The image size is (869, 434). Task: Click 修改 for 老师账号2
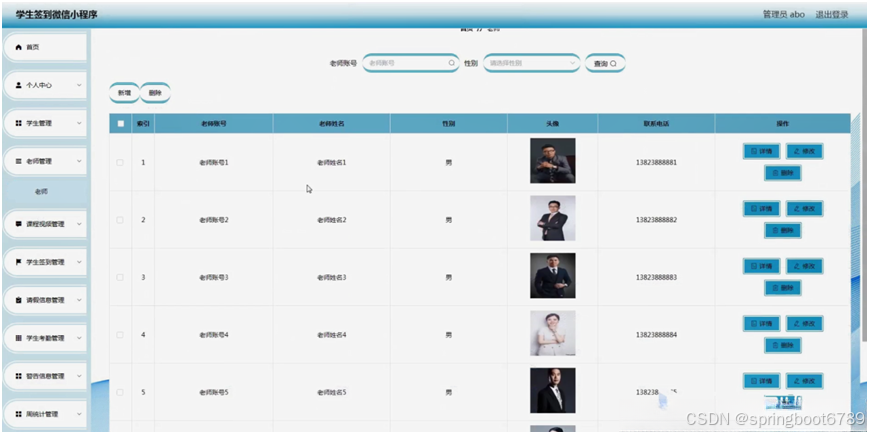pyautogui.click(x=804, y=208)
